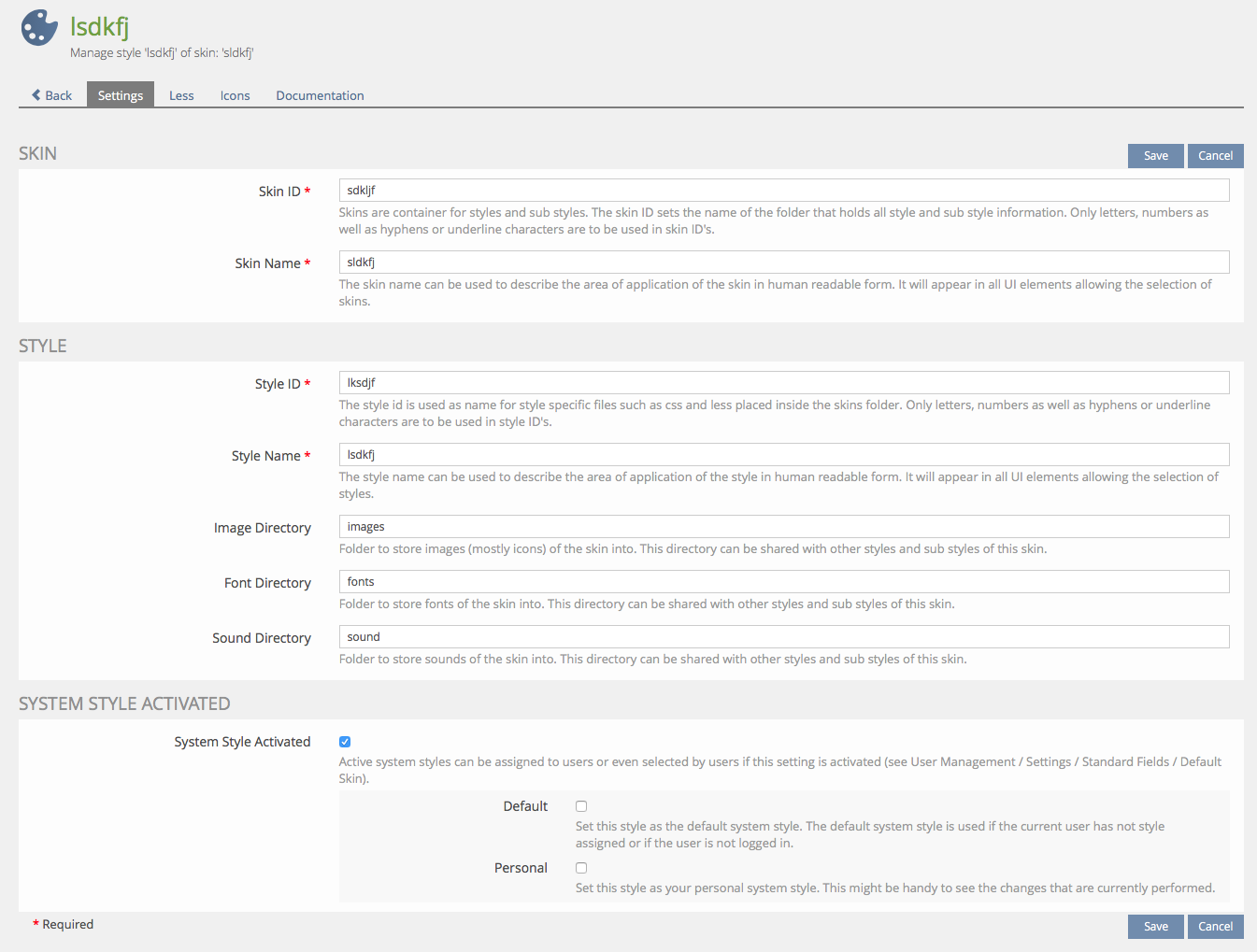Edit the Style Name field
The height and width of the screenshot is (952, 1257).
[x=783, y=455]
